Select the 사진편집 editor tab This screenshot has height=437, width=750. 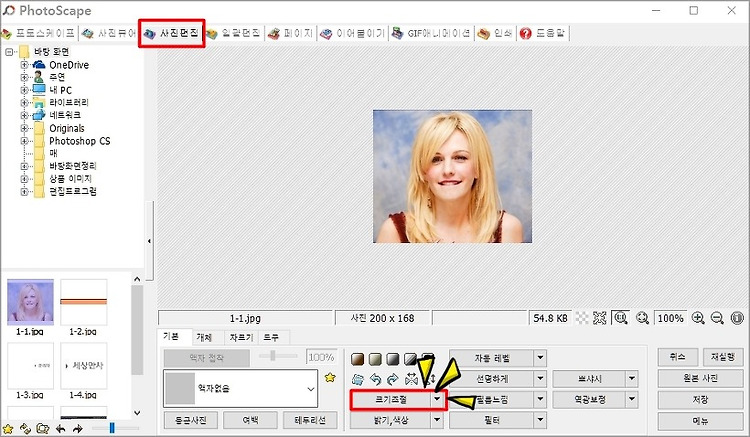coord(171,33)
